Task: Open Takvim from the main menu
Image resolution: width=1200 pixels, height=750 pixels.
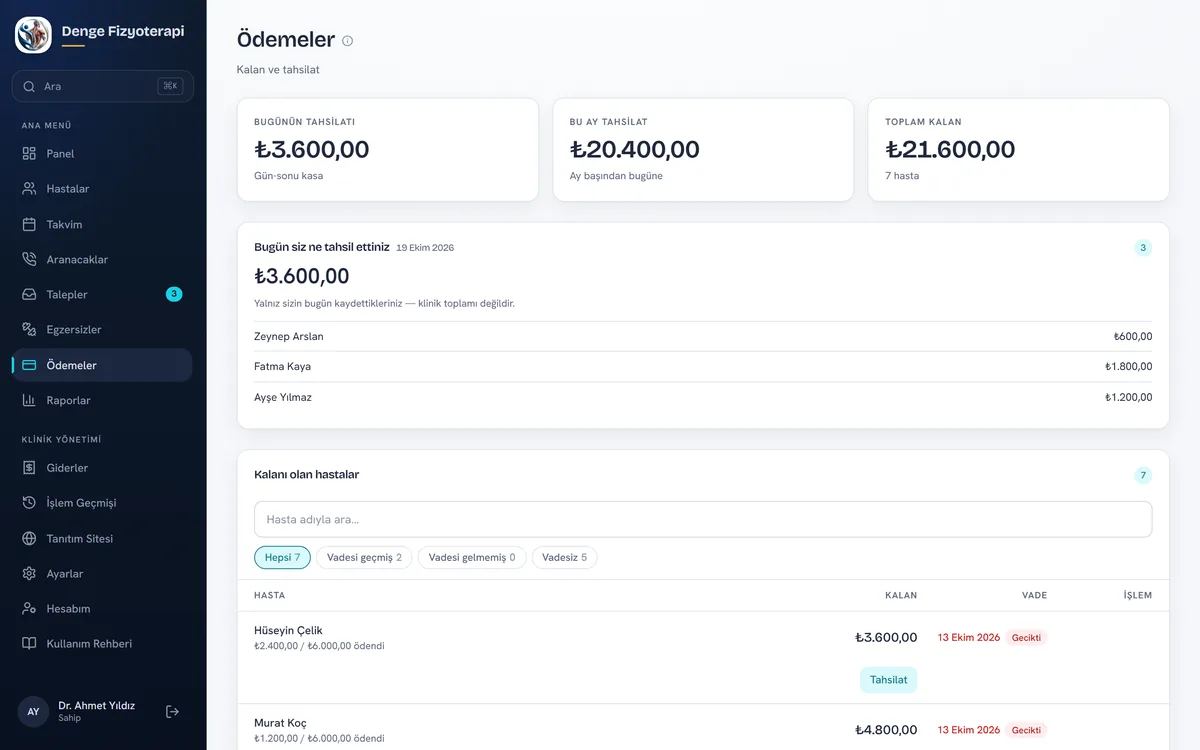Action: (102, 224)
